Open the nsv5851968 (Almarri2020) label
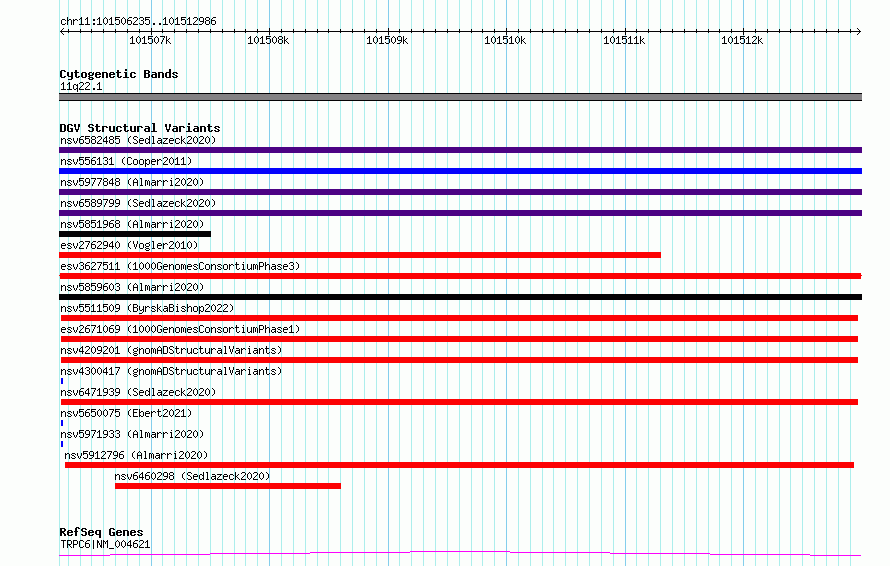 132,224
